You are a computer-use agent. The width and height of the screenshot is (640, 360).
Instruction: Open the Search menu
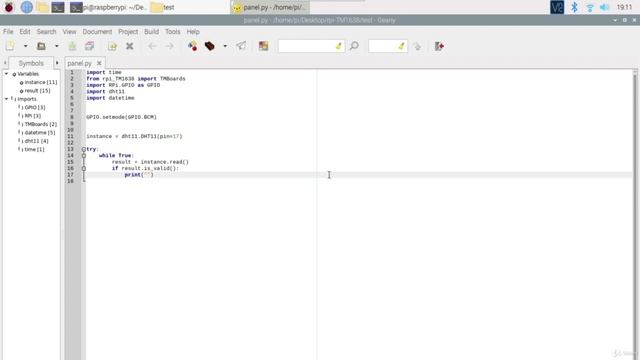[x=46, y=31]
